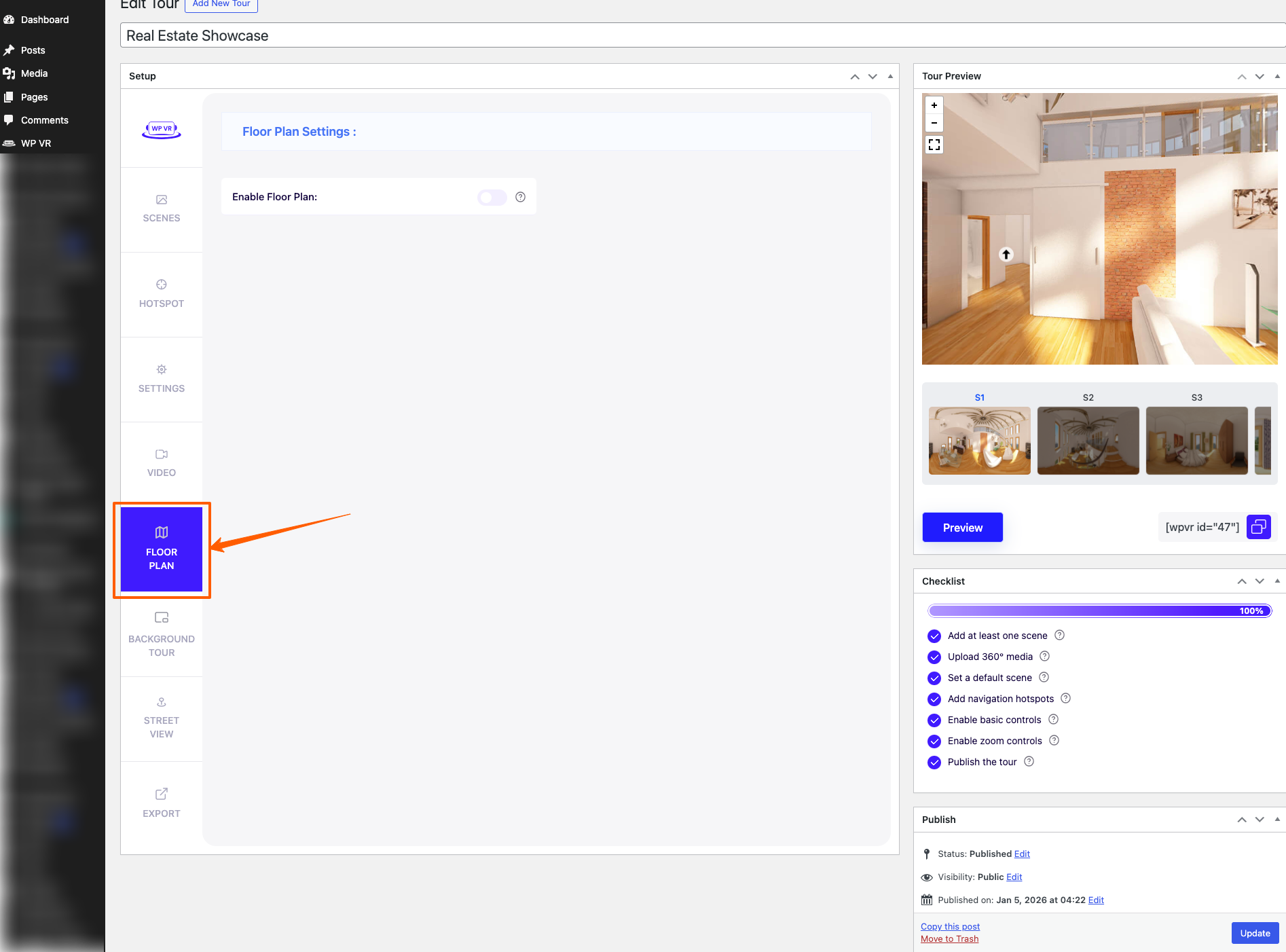Click the Move to Trash link
Screen dimensions: 1286x952
click(949, 939)
